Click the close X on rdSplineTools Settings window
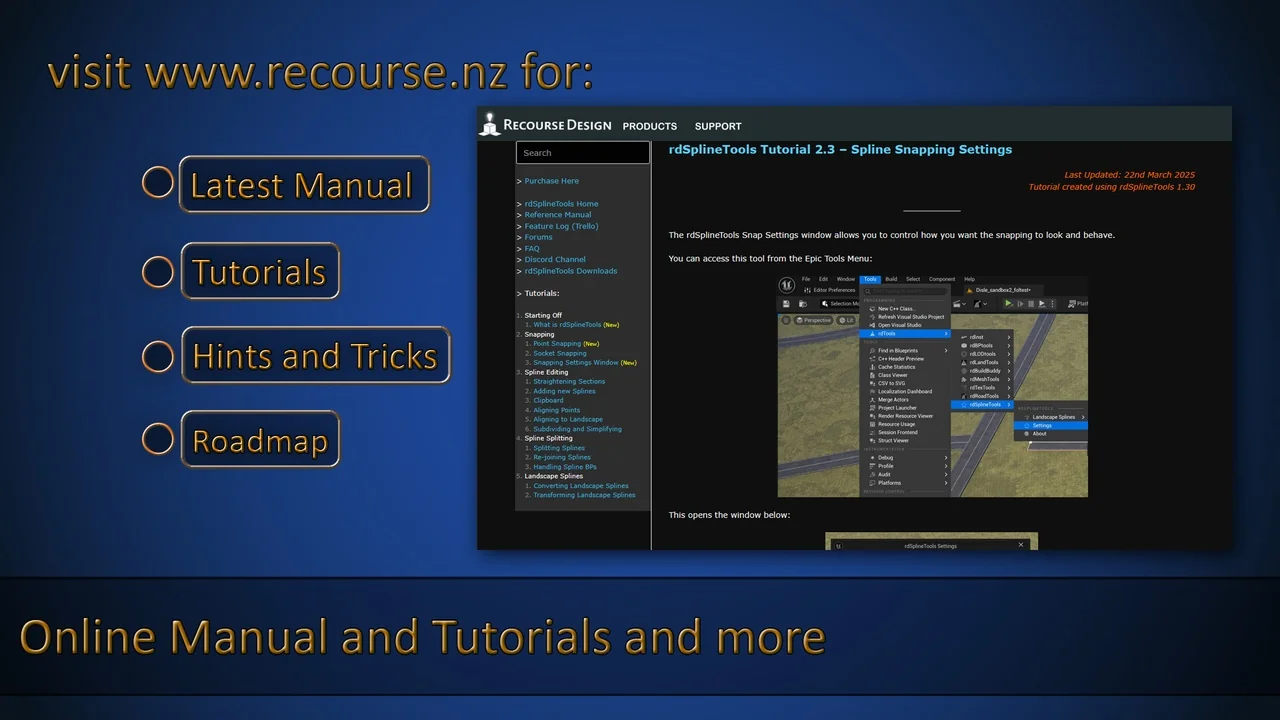This screenshot has width=1280, height=720. (x=1021, y=545)
